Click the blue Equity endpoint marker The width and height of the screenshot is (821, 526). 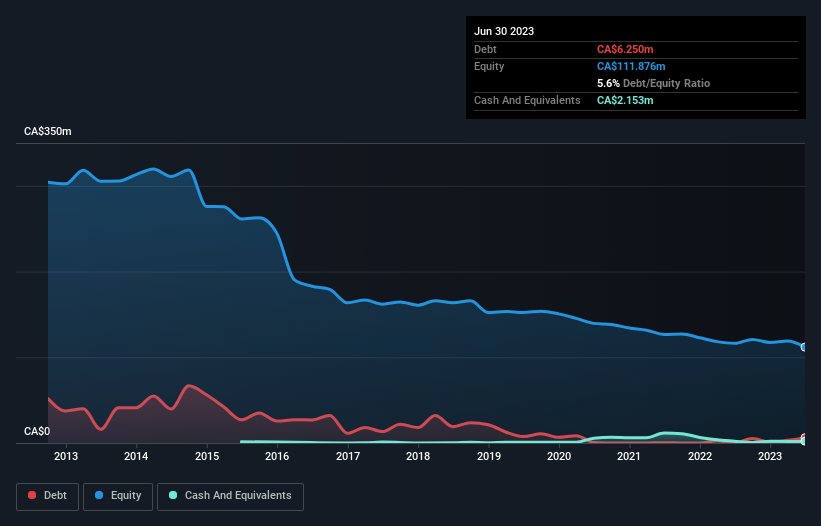(804, 347)
